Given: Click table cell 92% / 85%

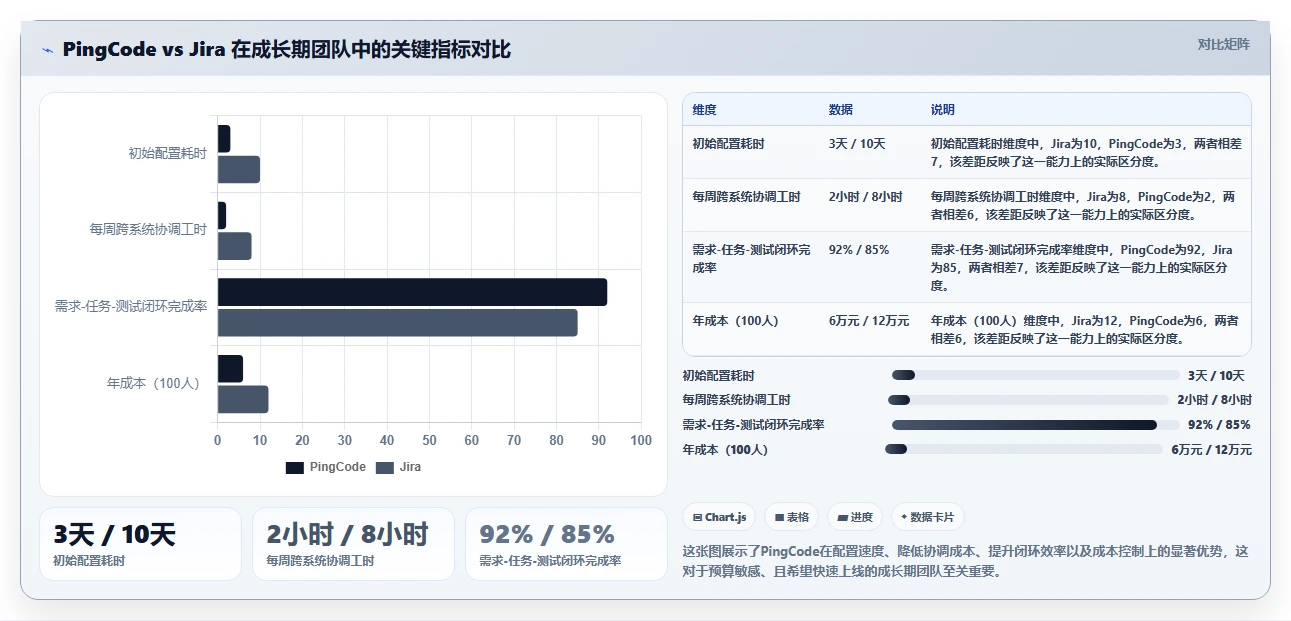Looking at the screenshot, I should [859, 250].
